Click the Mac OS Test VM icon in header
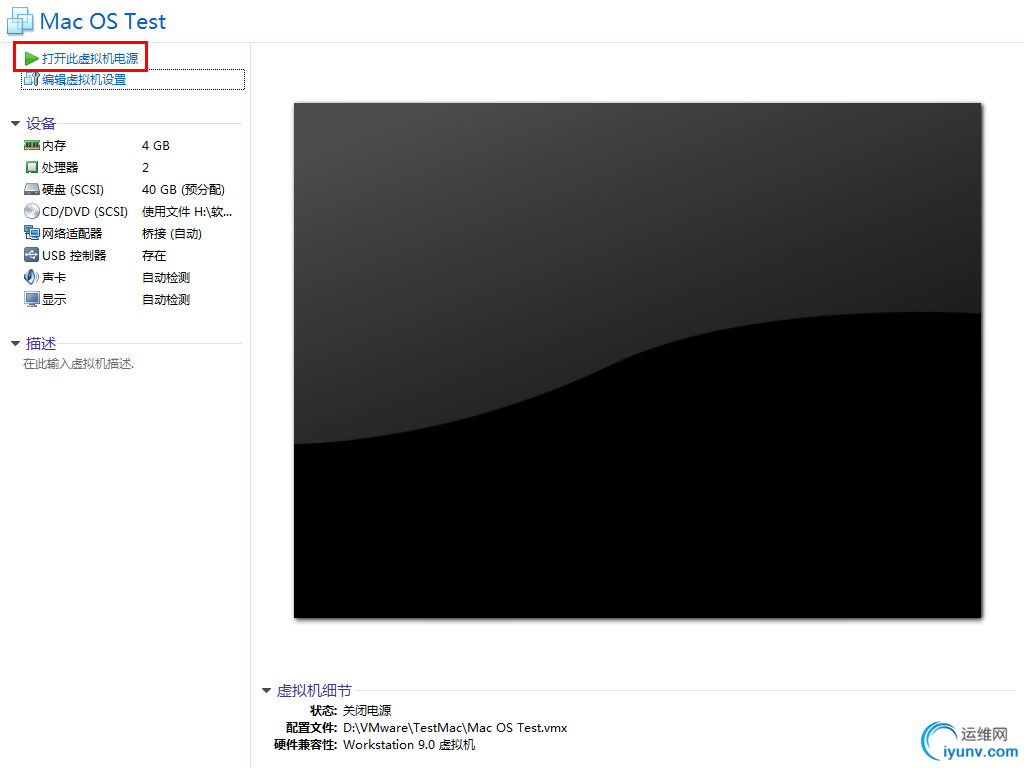 (22, 20)
